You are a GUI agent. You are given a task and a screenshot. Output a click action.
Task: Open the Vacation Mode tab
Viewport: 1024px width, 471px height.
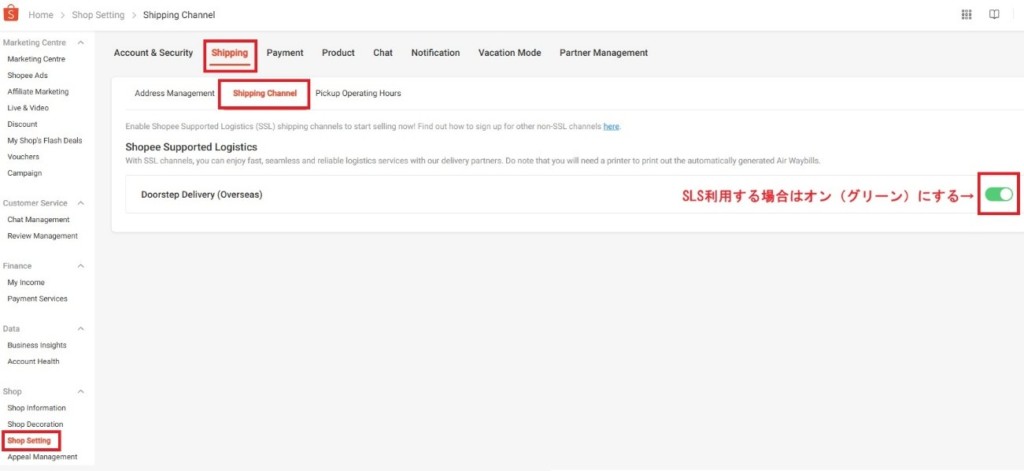point(509,53)
